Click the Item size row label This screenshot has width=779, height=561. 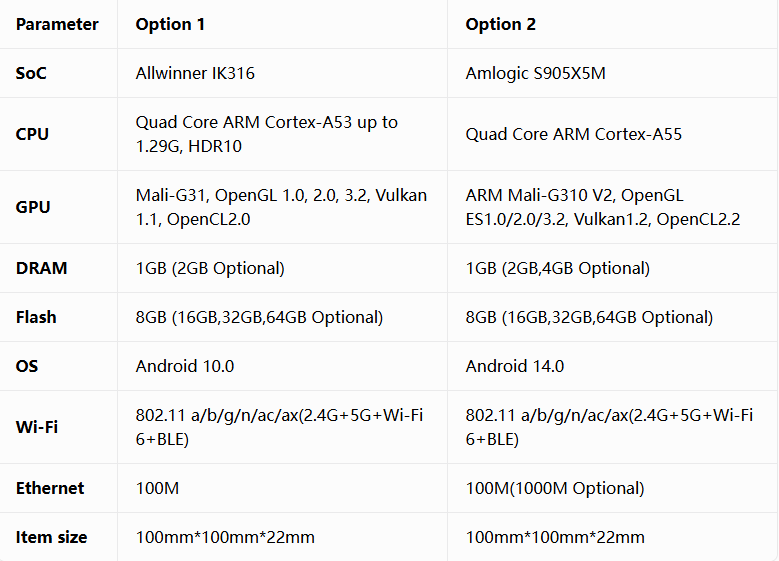51,537
